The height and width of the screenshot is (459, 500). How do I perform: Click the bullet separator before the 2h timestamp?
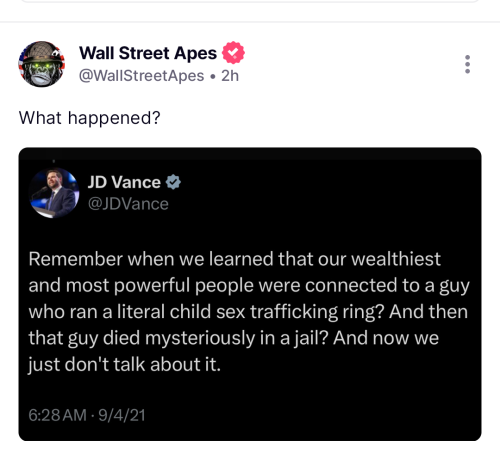[213, 76]
